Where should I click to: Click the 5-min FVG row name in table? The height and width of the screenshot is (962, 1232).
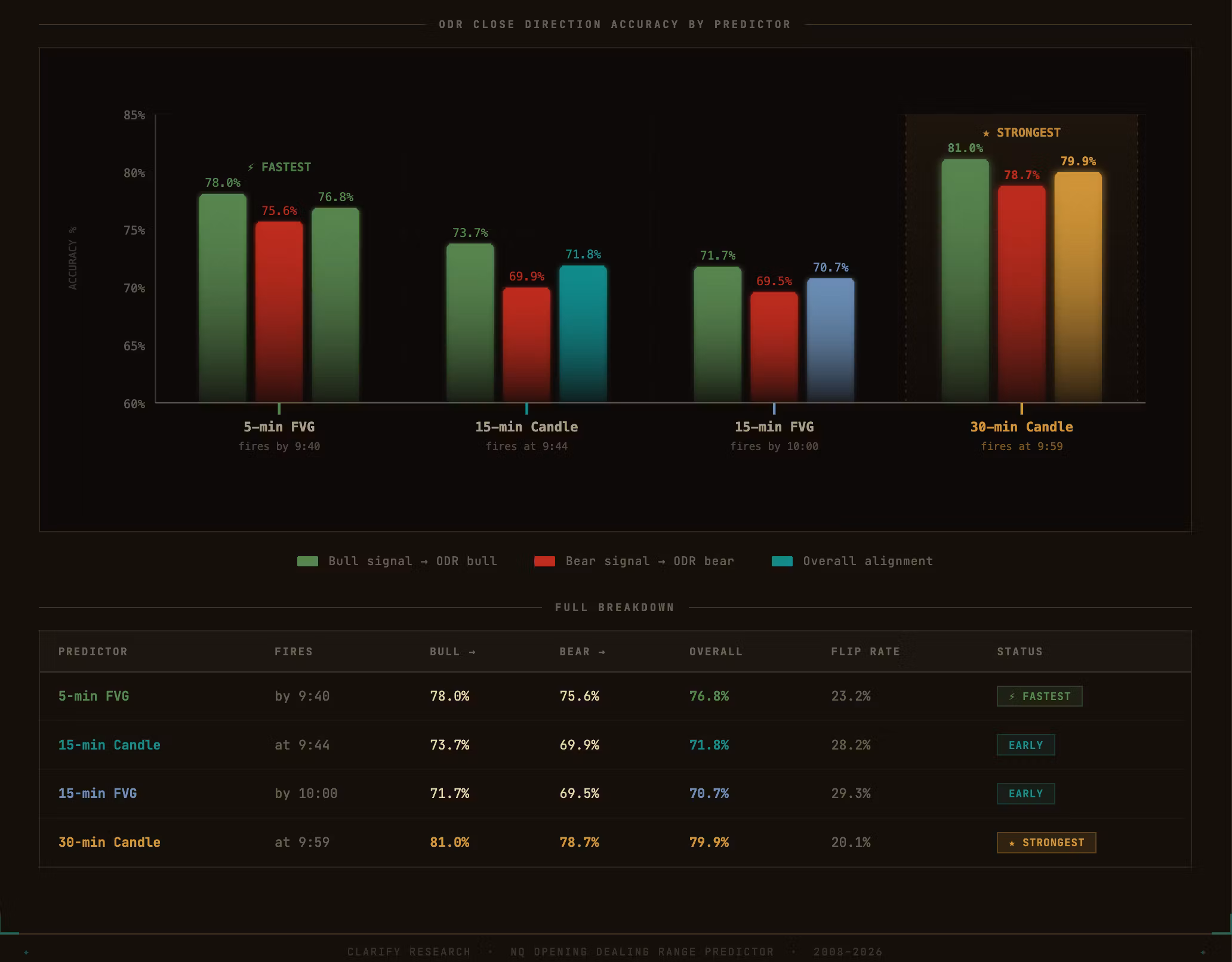tap(94, 696)
